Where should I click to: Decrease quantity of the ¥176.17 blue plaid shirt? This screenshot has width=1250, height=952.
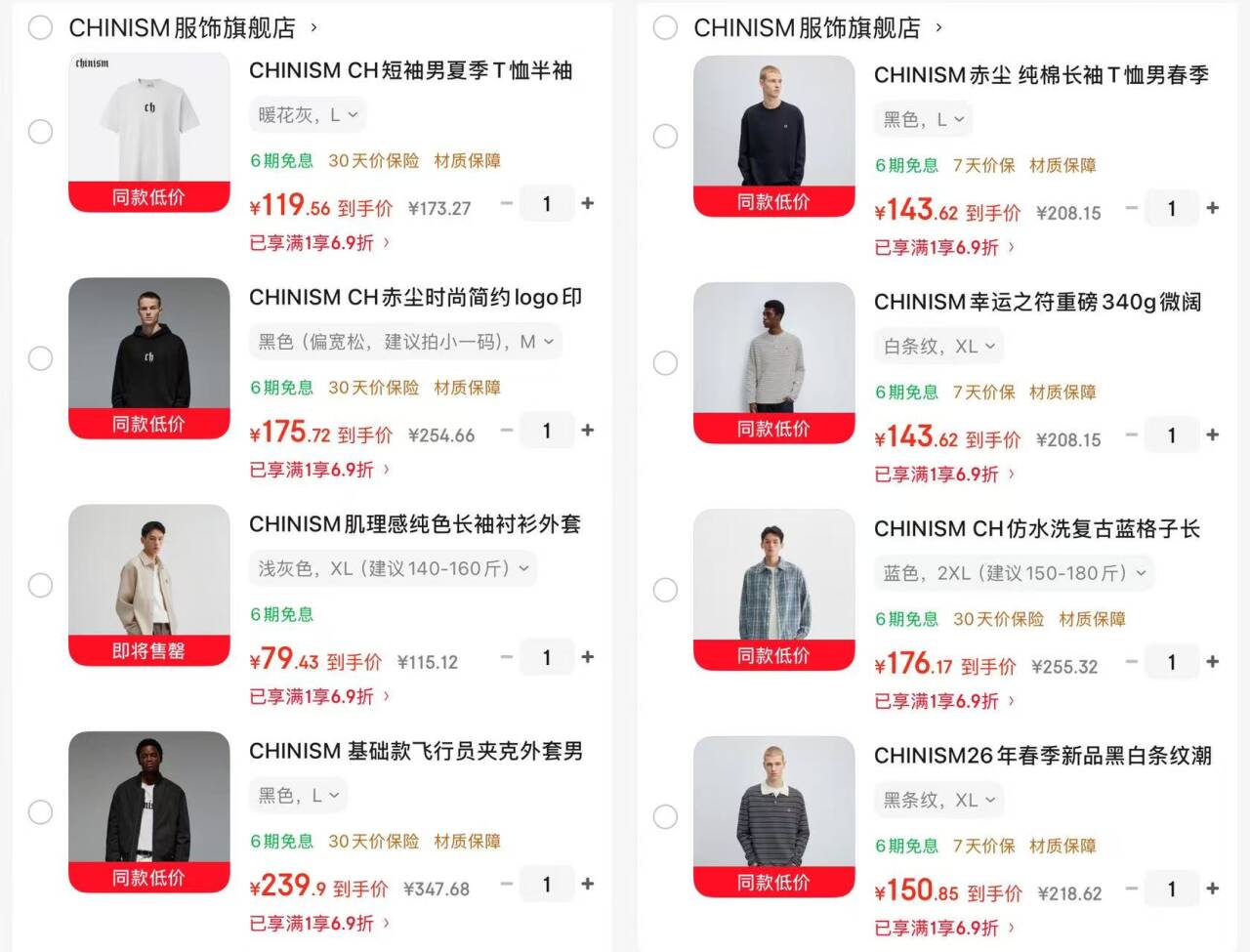pyautogui.click(x=1131, y=662)
